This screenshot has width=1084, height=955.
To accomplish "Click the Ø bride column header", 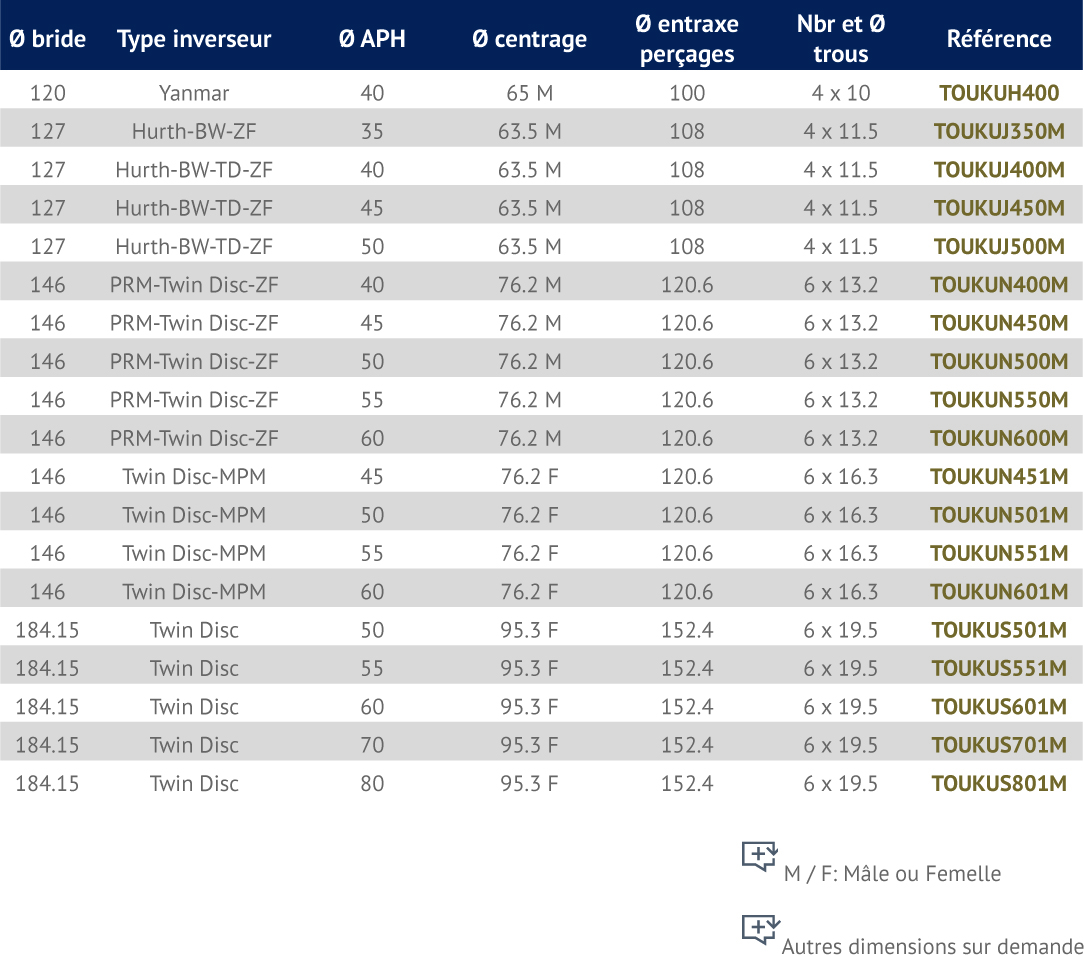I will point(47,39).
